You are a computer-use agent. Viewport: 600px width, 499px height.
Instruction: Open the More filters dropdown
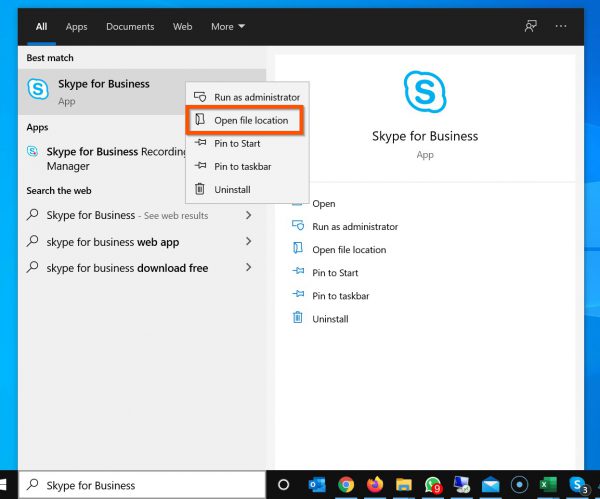(227, 27)
